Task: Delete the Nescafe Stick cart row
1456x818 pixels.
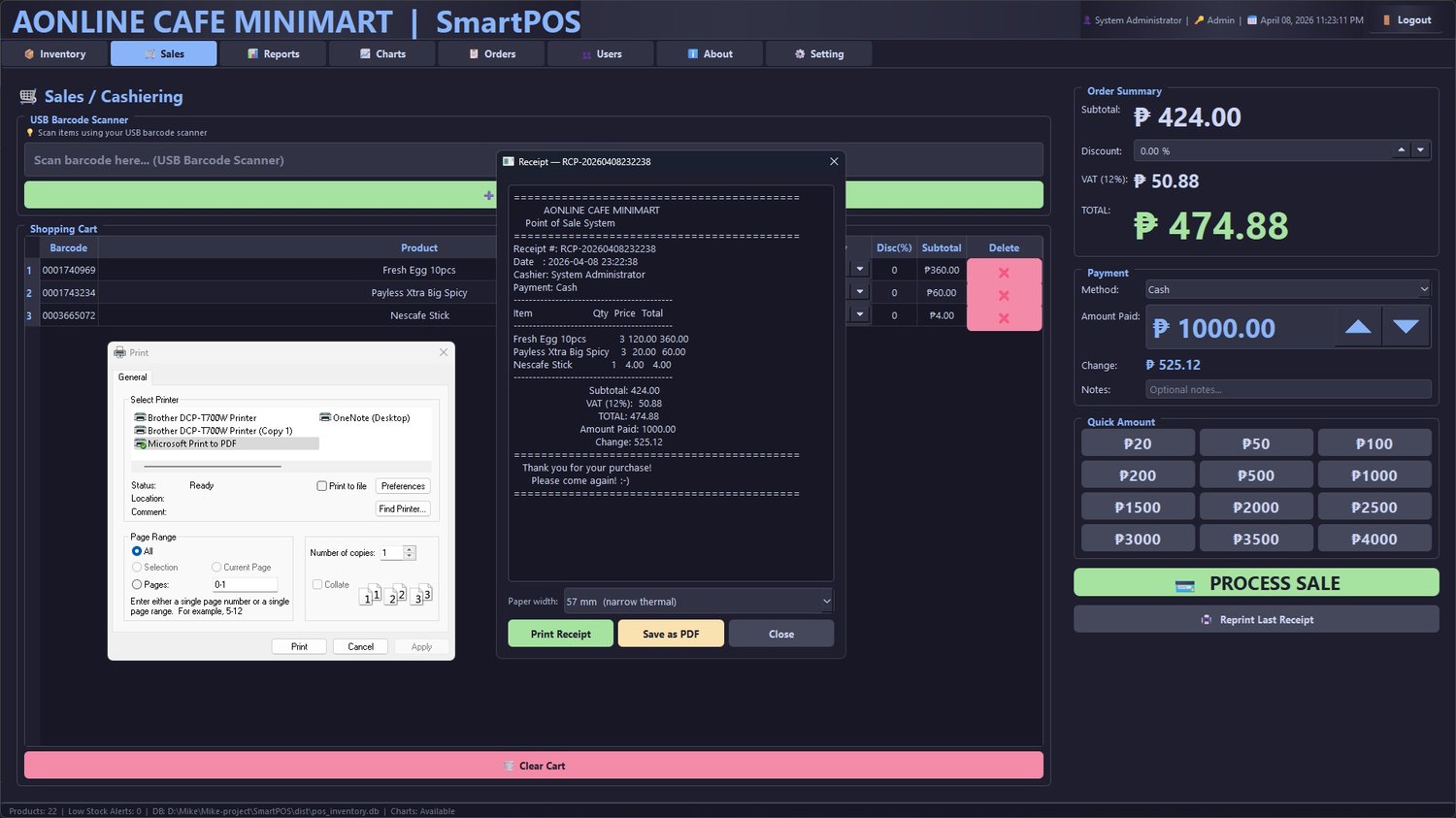Action: 1004,318
